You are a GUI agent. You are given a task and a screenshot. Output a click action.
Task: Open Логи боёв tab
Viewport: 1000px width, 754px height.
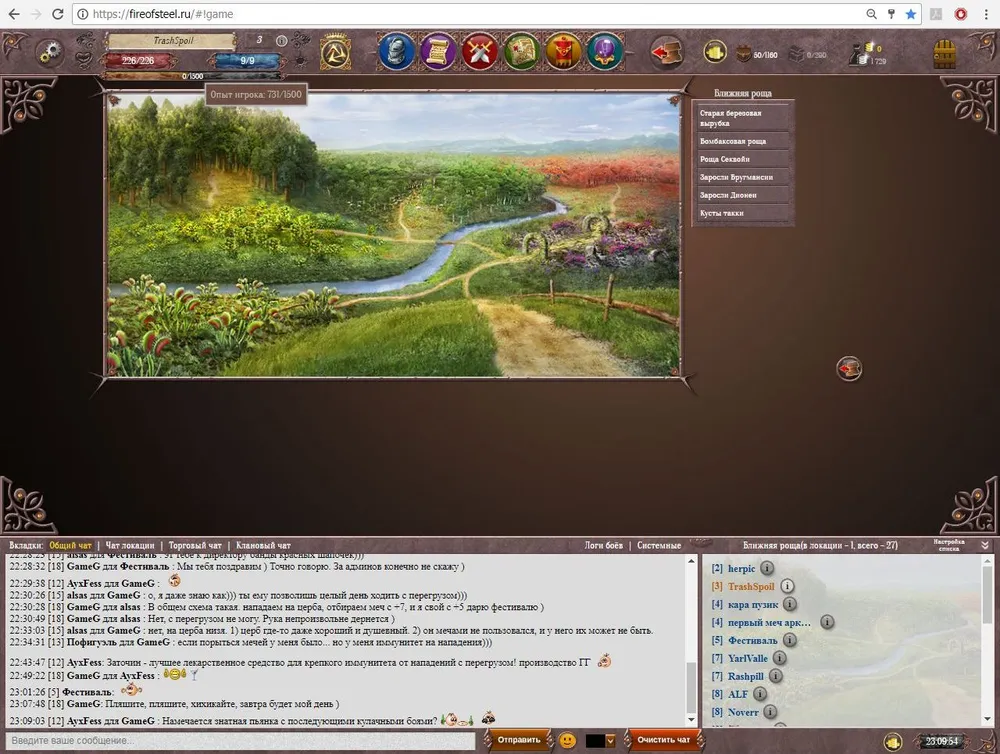[x=603, y=545]
